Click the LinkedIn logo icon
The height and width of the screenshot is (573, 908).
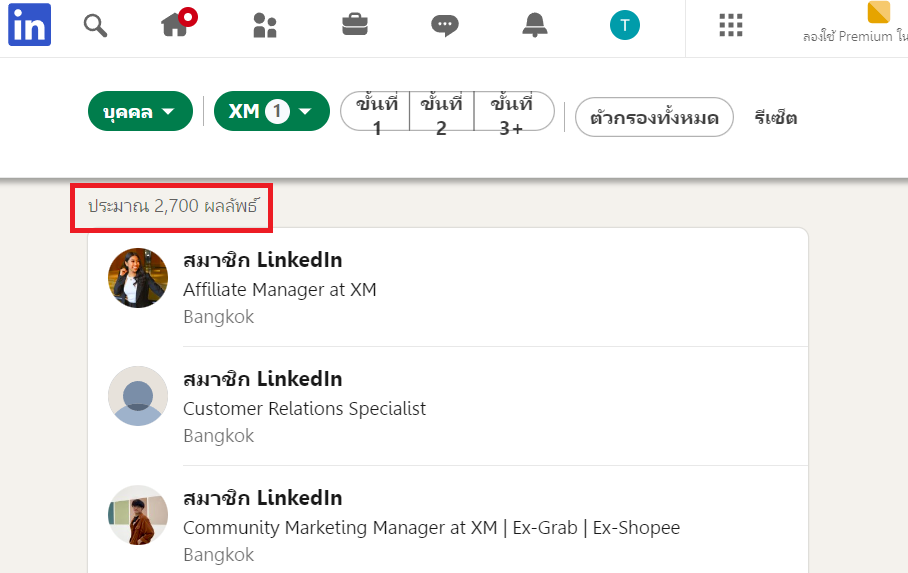pos(29,25)
